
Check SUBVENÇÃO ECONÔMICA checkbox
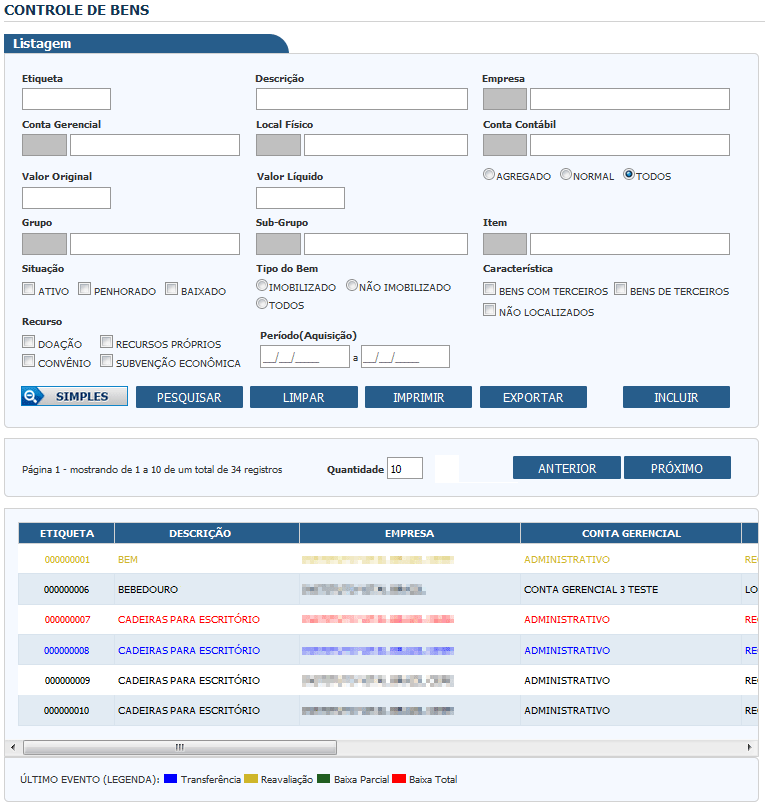click(107, 361)
